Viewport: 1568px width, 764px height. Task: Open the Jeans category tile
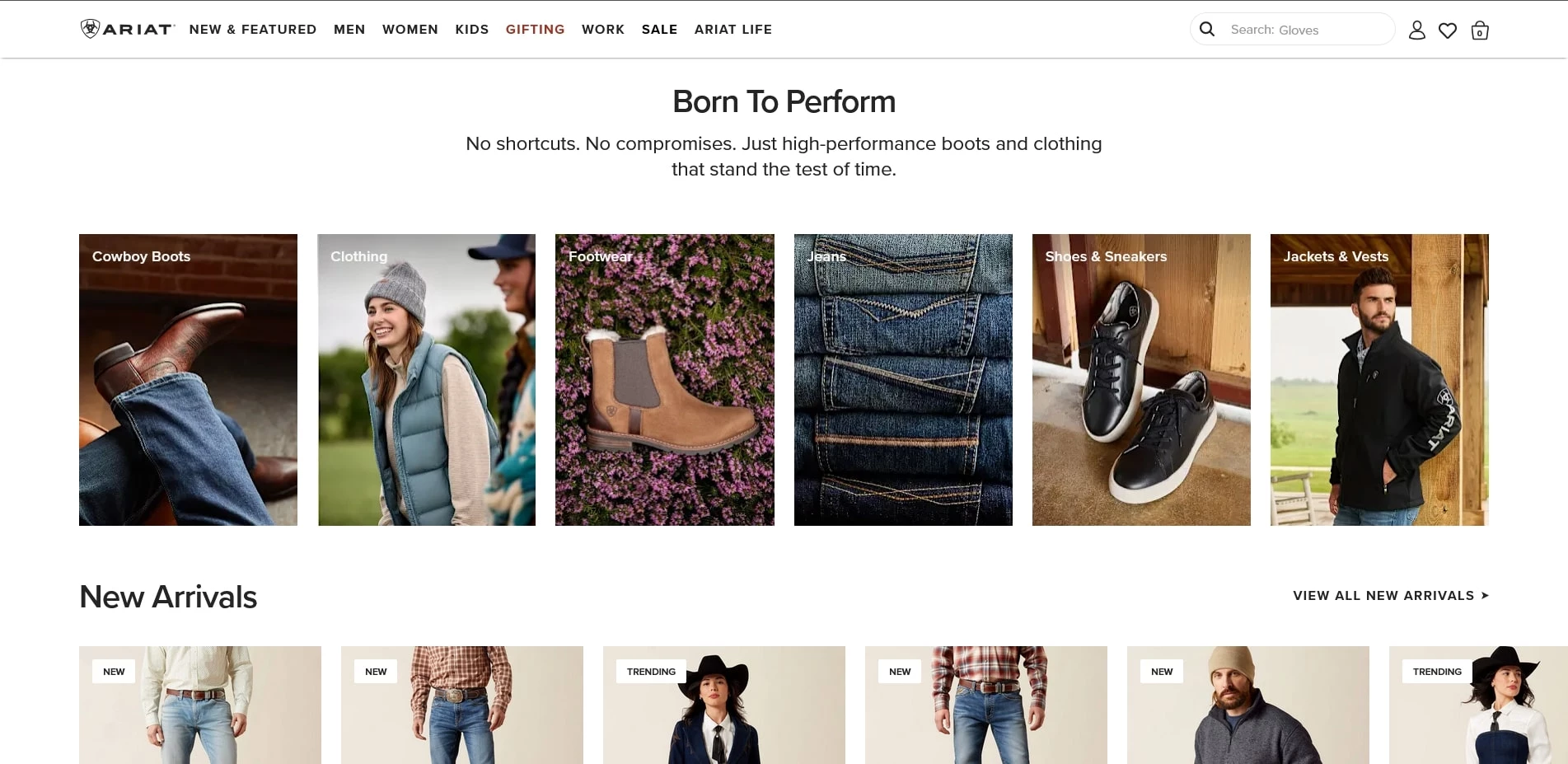[903, 380]
